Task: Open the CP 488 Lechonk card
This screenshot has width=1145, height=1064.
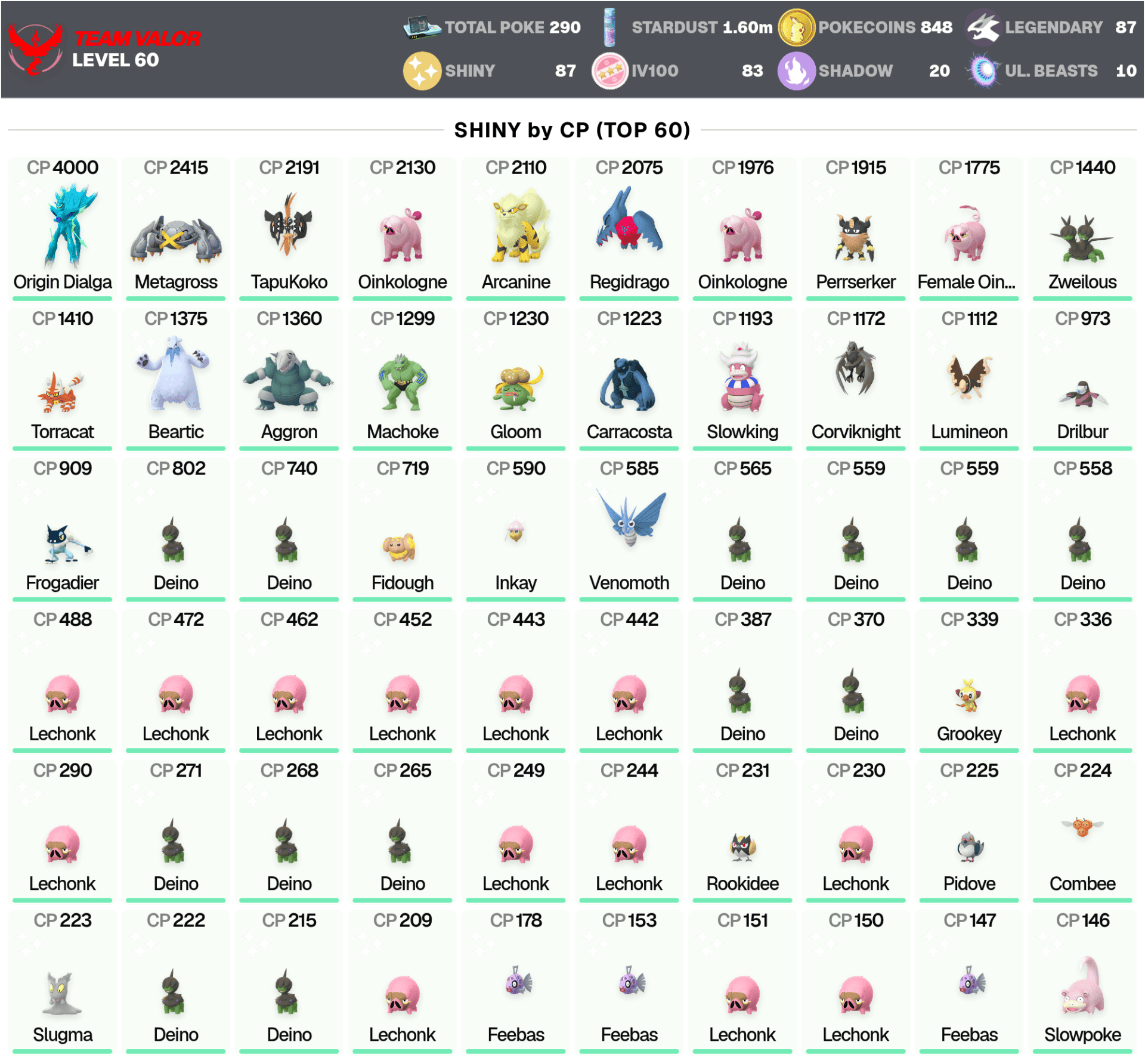Action: (x=62, y=681)
